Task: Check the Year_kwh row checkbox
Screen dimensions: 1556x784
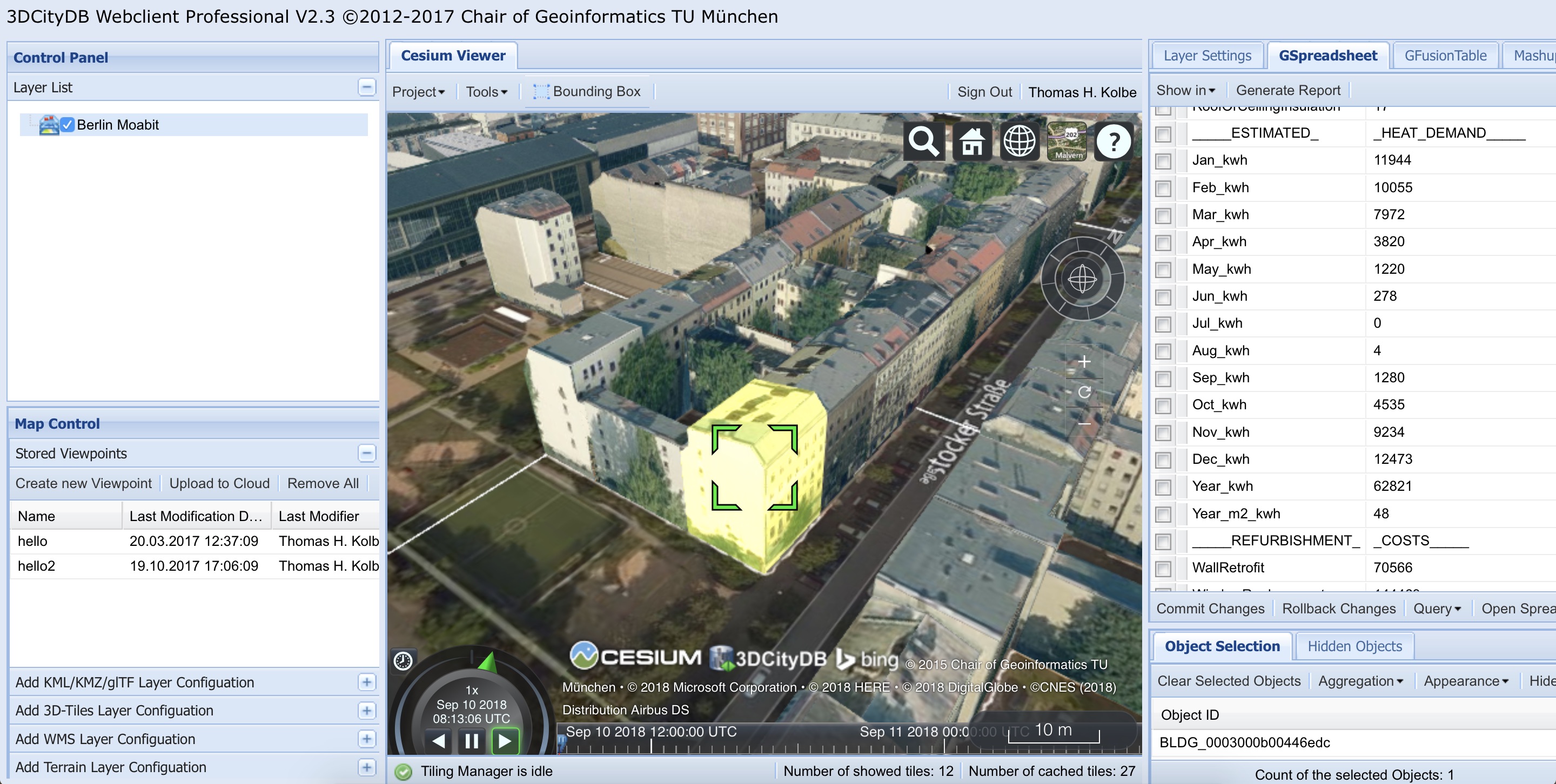Action: [1163, 487]
